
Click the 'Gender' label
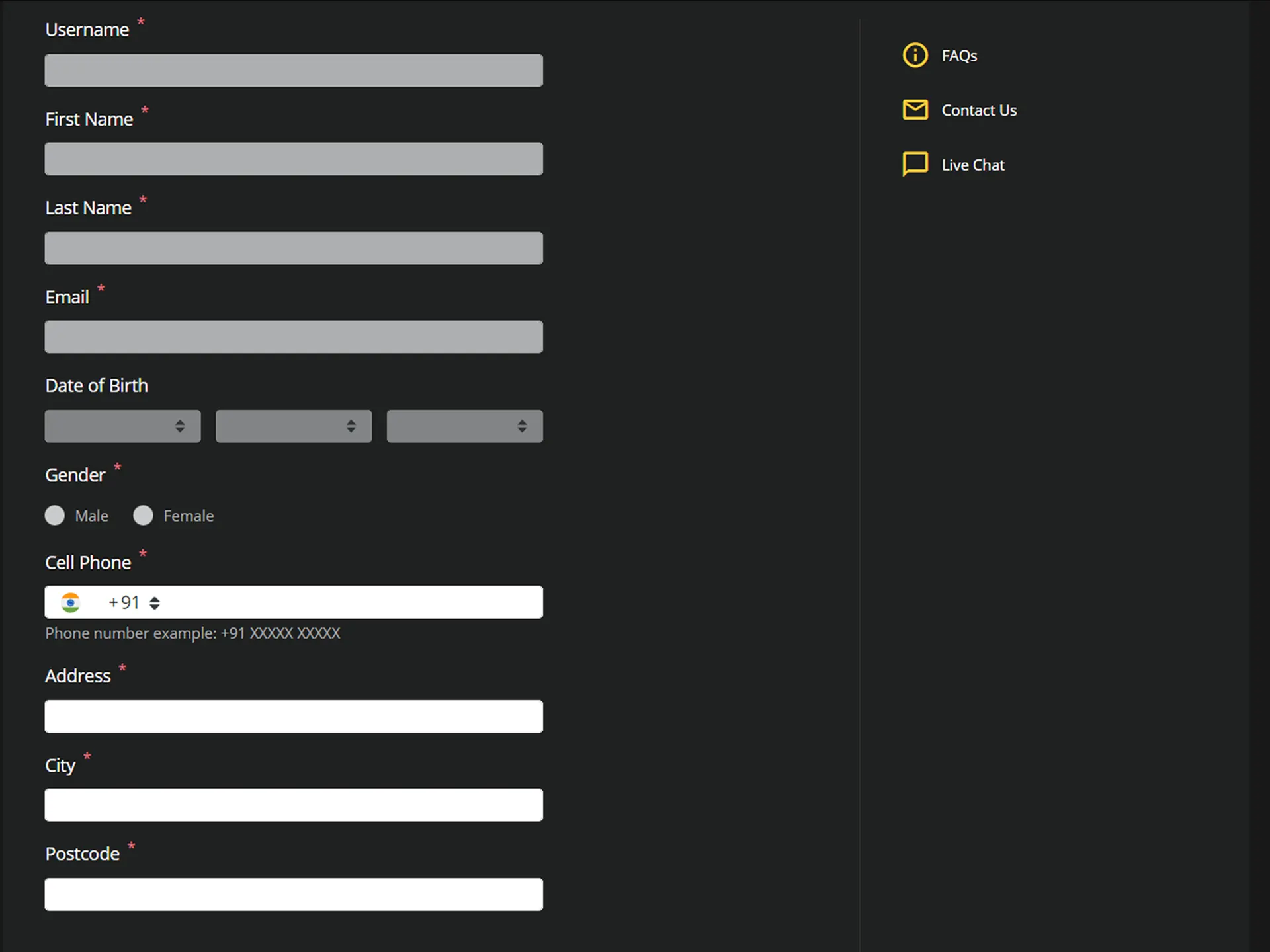point(75,475)
